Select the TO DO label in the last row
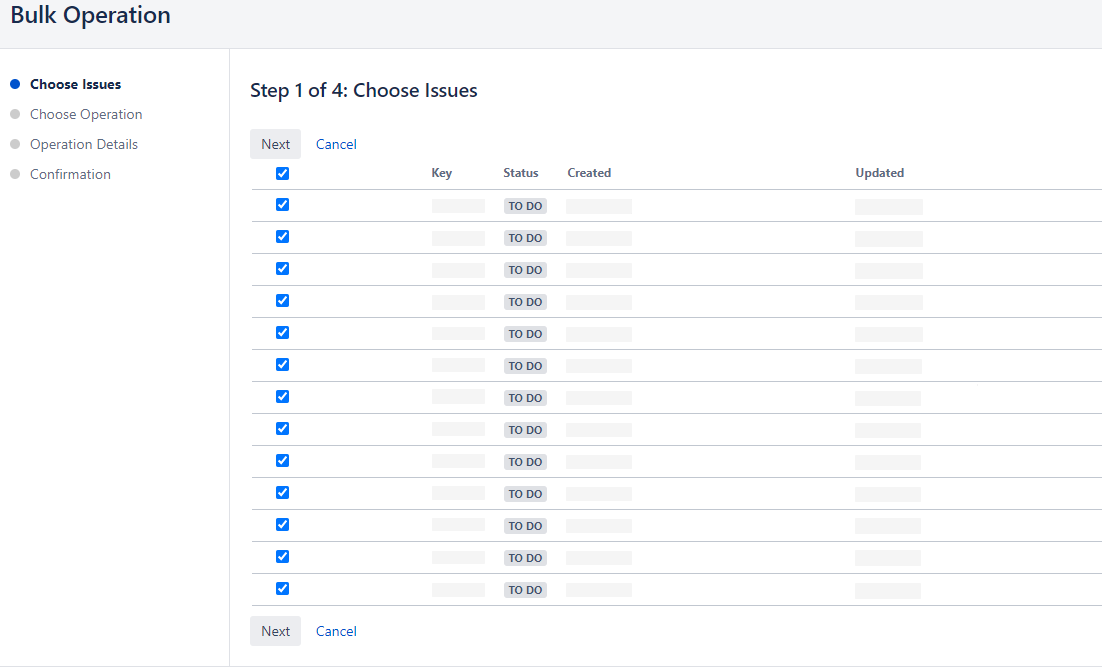Screen dimensions: 1102x667 pos(525,589)
